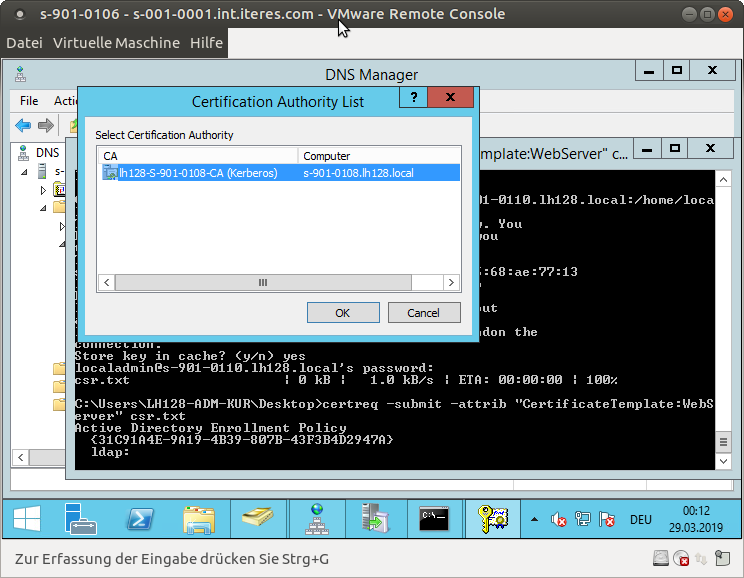The image size is (744, 578).
Task: Select the server icon in DNS tree
Action: pos(42,171)
